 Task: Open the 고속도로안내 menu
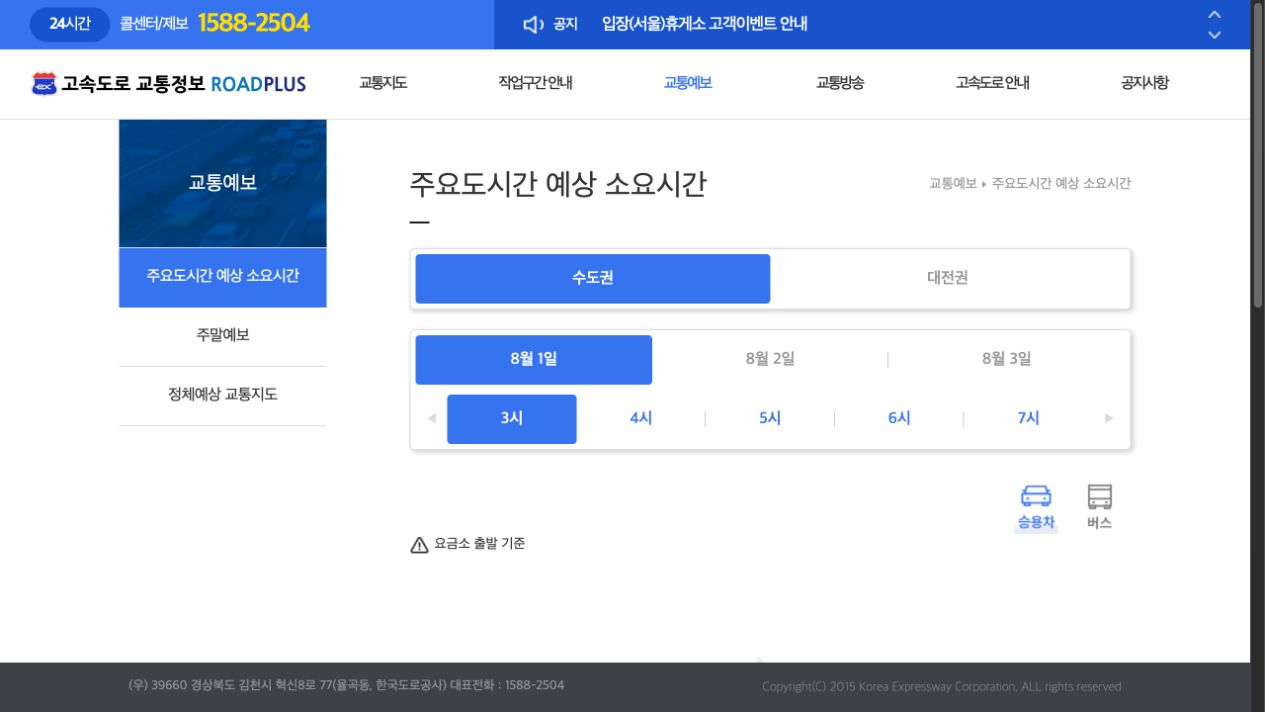[x=992, y=83]
